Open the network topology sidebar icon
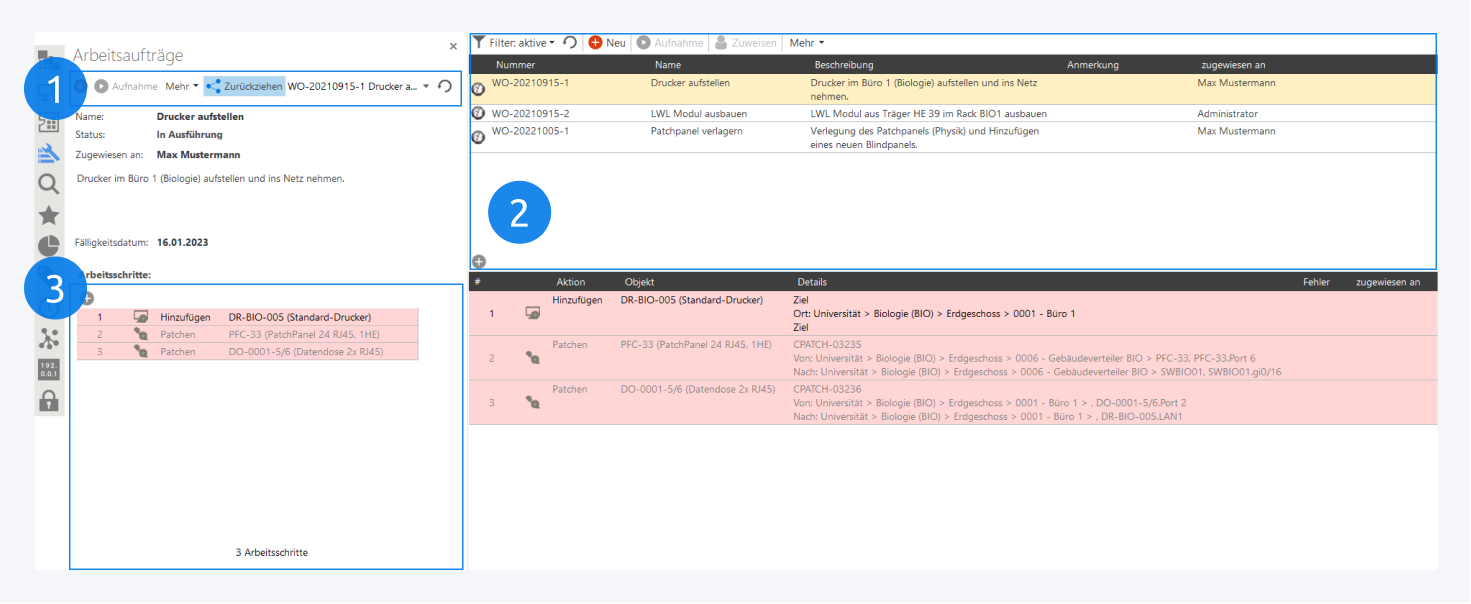Screen dimensions: 1471x604 click(x=48, y=338)
